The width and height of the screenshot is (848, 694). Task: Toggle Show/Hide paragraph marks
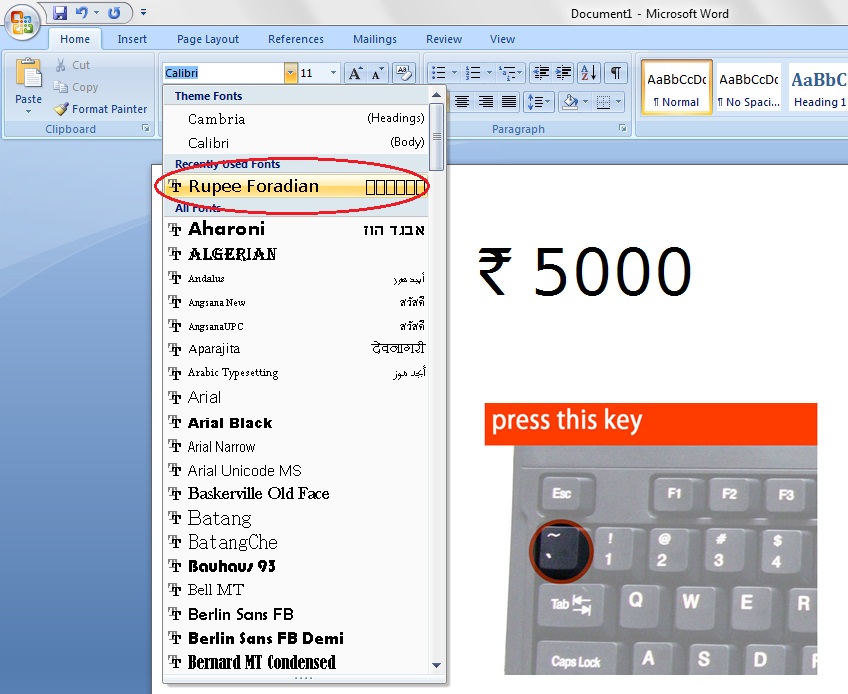pyautogui.click(x=615, y=72)
